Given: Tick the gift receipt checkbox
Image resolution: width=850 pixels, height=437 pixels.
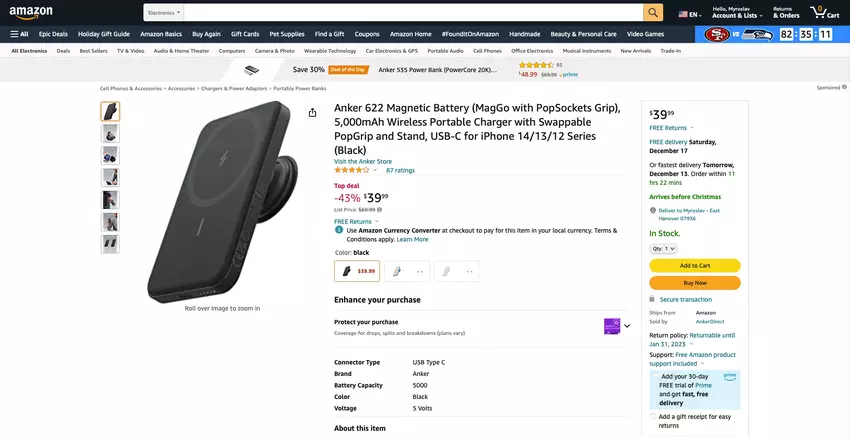Looking at the screenshot, I should coord(653,416).
